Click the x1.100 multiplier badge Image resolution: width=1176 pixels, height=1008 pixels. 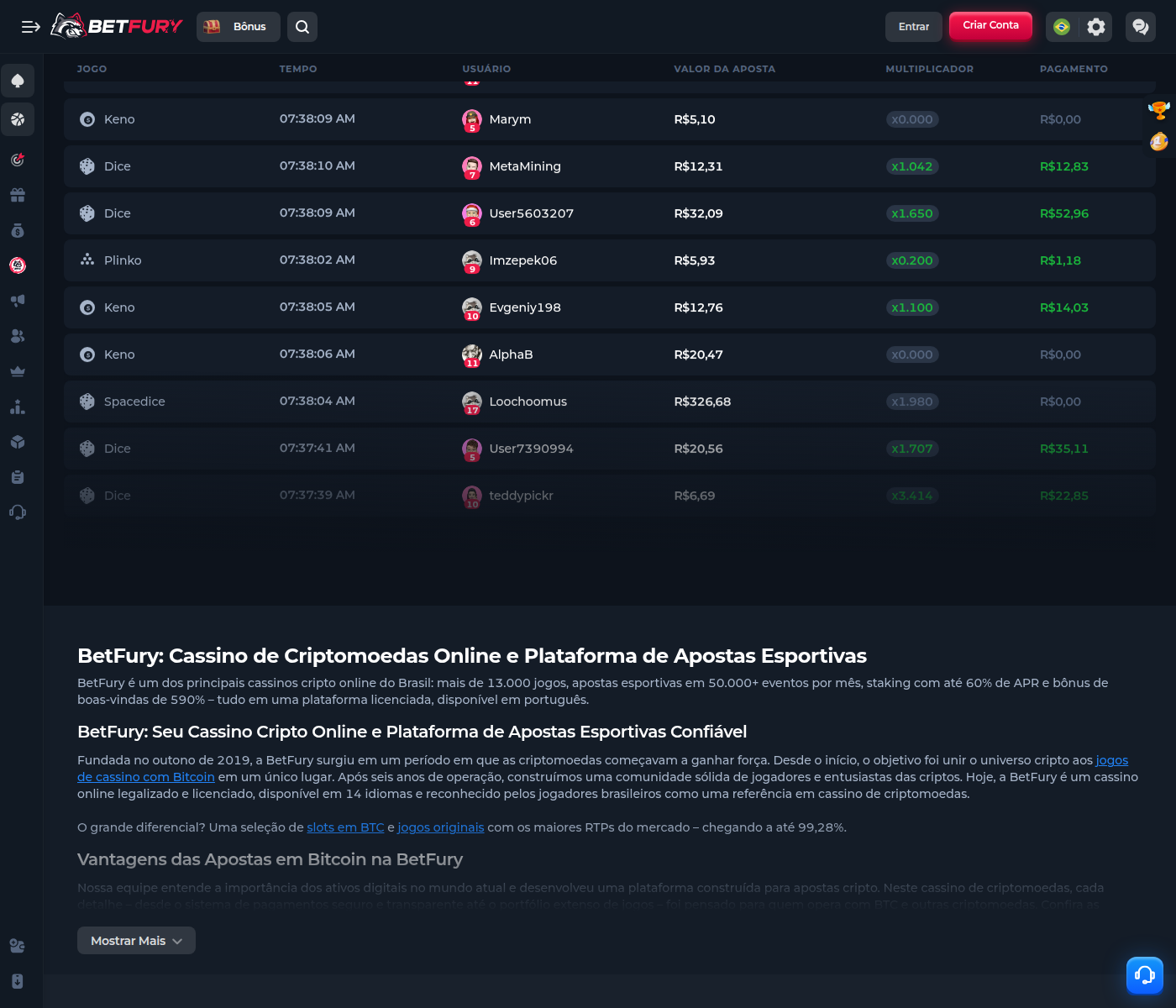click(912, 307)
